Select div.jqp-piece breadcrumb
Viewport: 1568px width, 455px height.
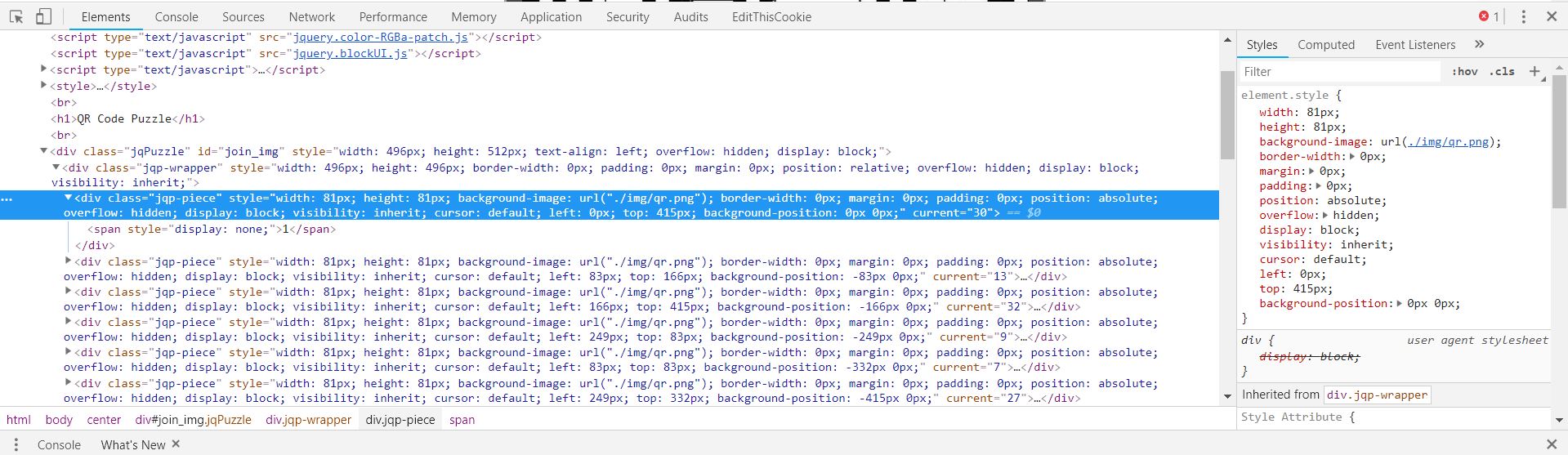point(400,420)
